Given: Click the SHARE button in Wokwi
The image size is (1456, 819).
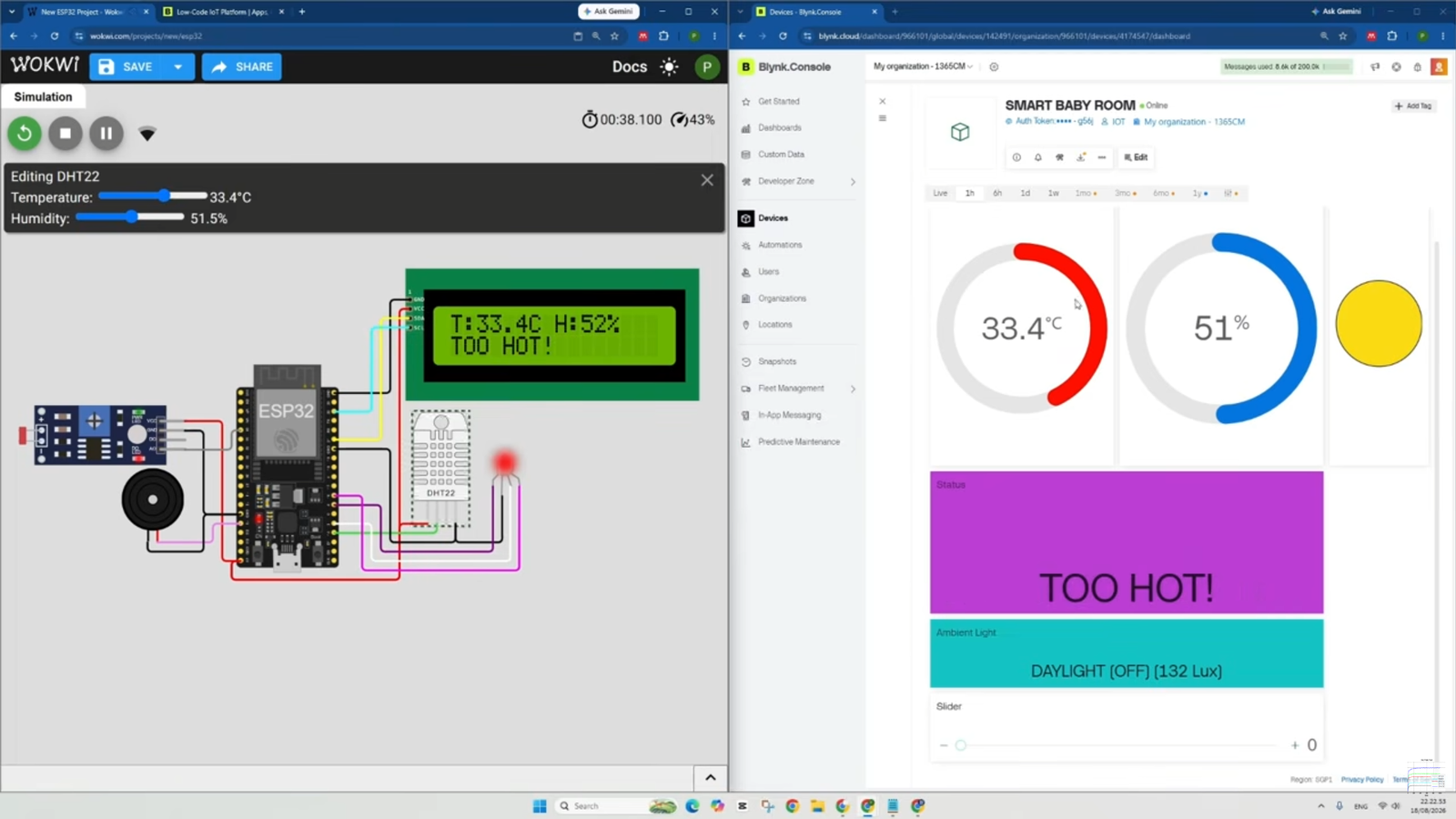Looking at the screenshot, I should [x=242, y=66].
